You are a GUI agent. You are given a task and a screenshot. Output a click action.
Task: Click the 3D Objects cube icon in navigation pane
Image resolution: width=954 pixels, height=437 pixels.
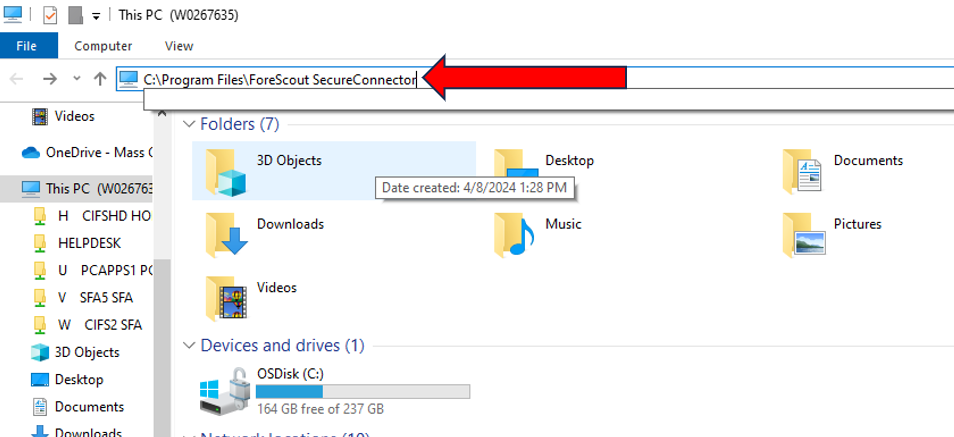[40, 352]
